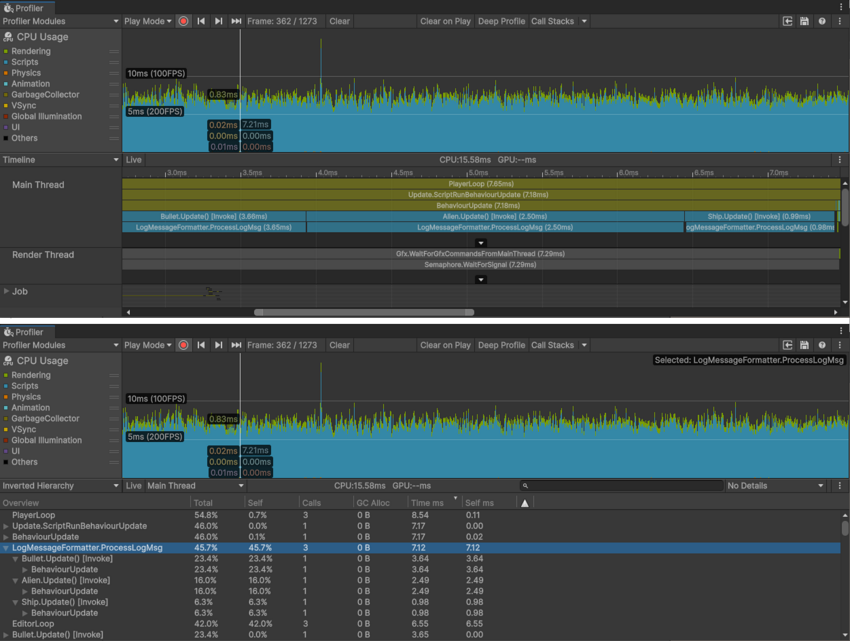Click save profiler data icon, bottom window

804,345
